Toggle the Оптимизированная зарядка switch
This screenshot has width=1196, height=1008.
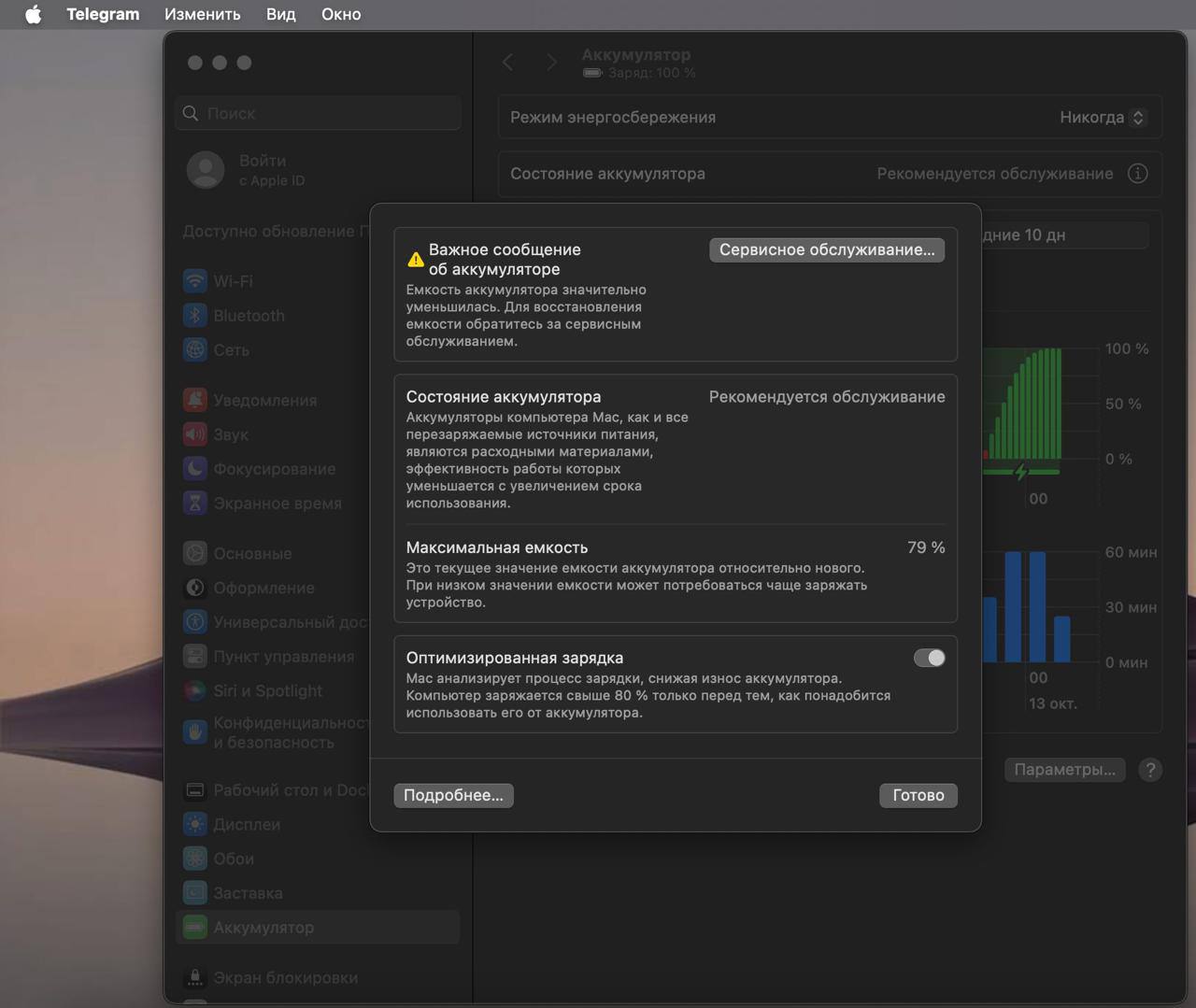(x=929, y=658)
